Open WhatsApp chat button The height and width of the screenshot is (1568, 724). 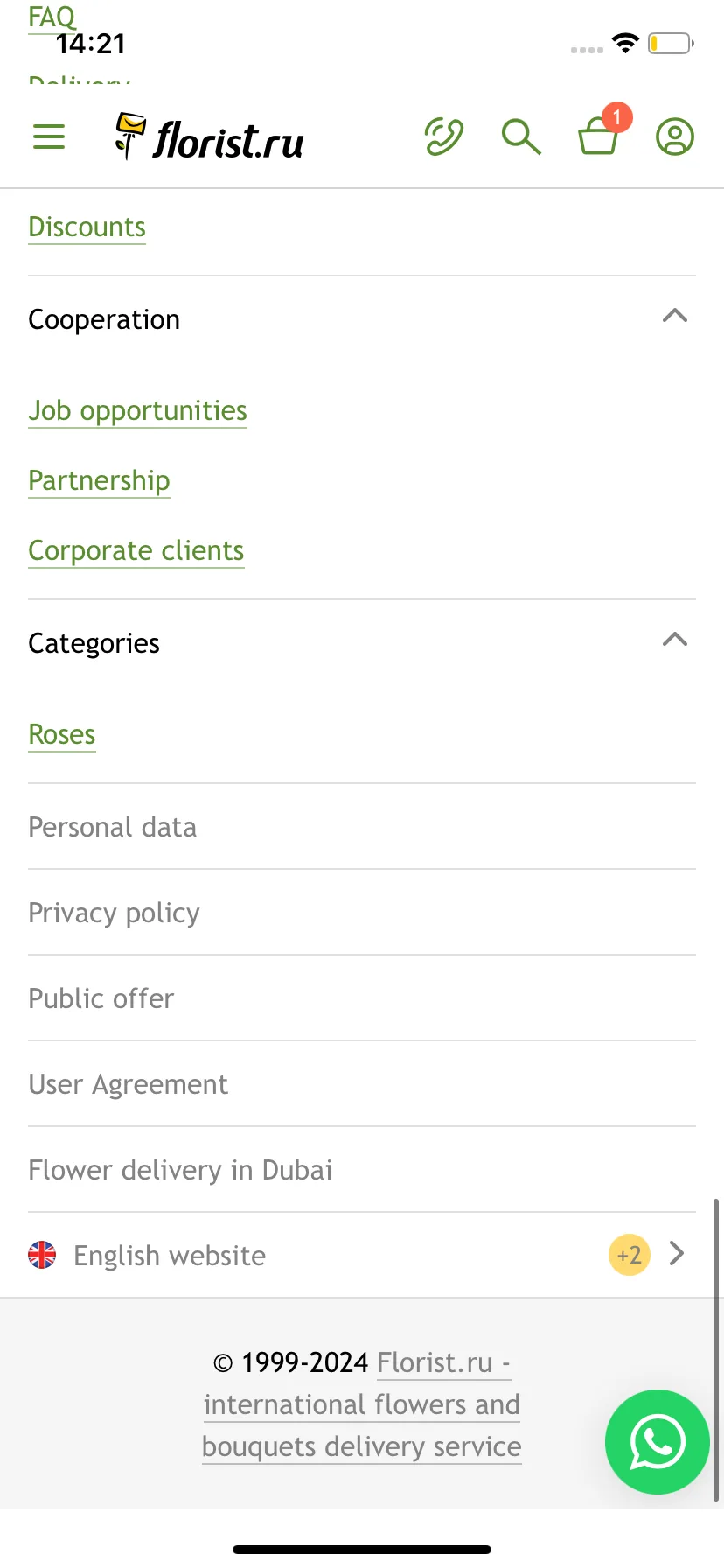(x=658, y=1441)
